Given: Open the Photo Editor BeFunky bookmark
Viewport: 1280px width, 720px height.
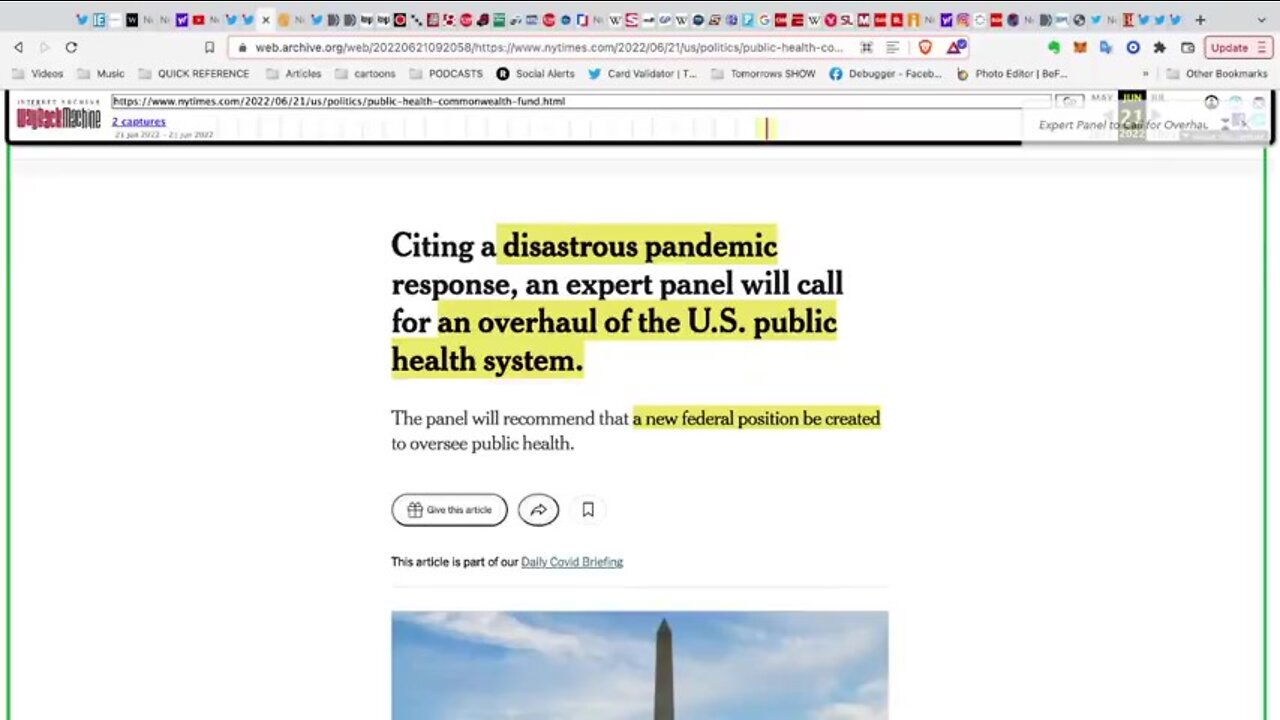Looking at the screenshot, I should tap(1012, 74).
